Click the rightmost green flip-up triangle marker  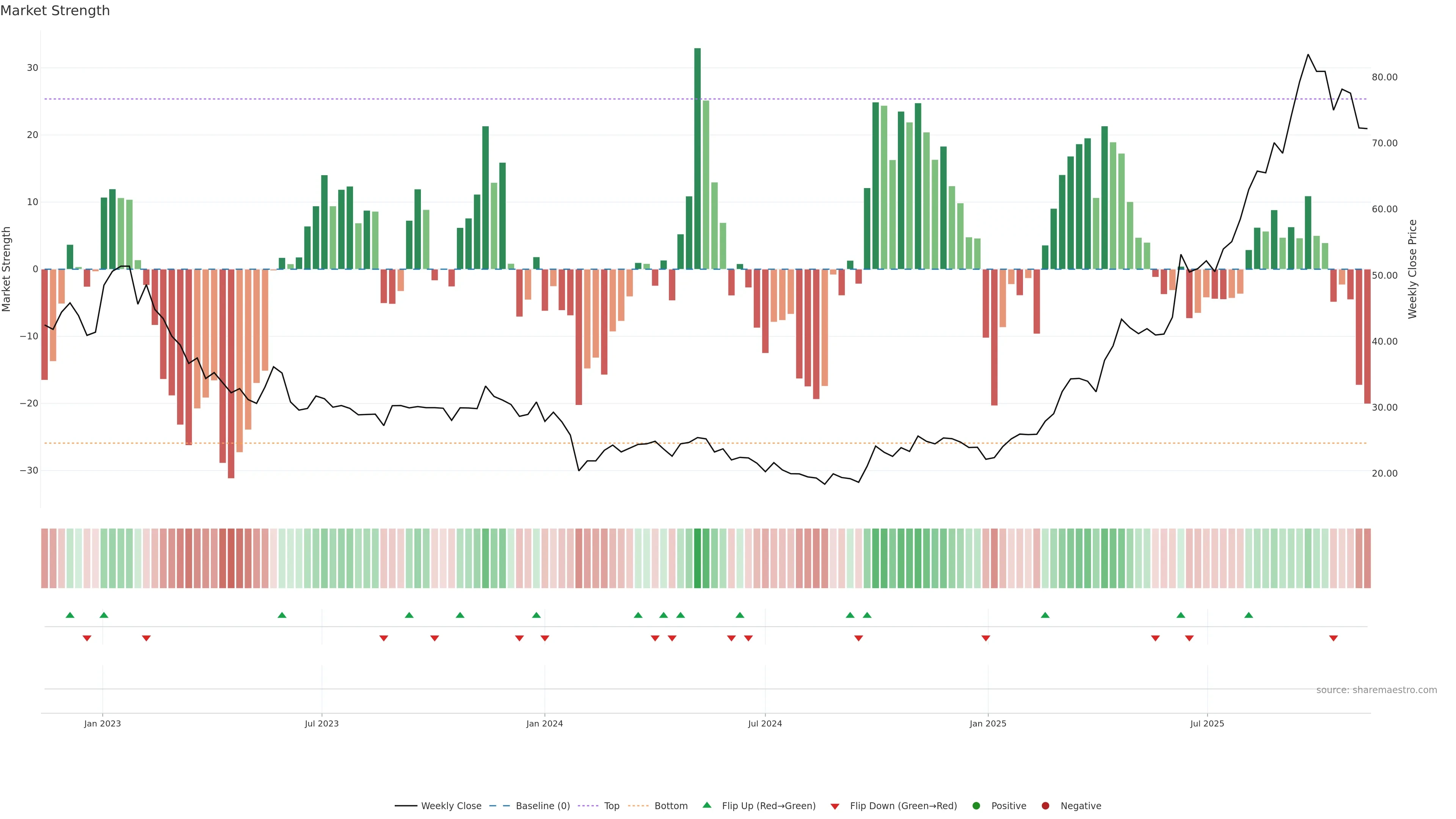coord(1249,615)
